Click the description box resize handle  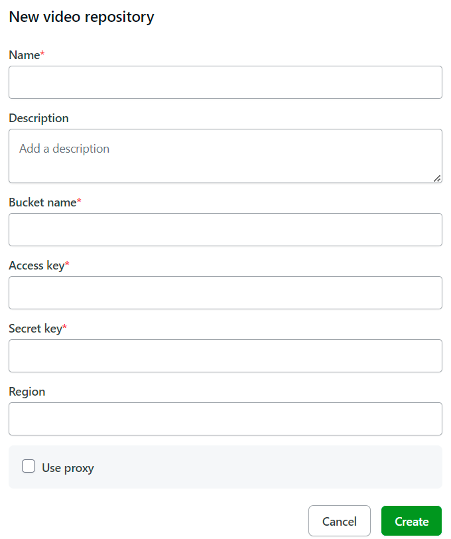[x=437, y=178]
